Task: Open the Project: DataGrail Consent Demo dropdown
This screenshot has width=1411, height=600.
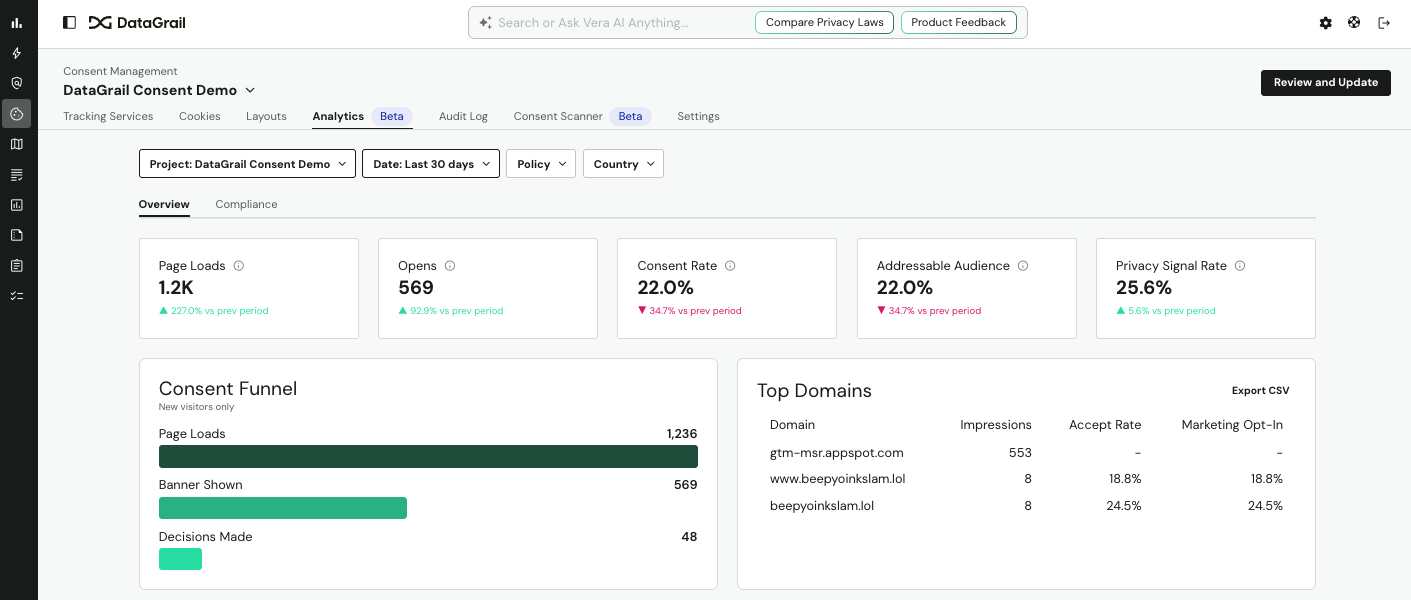Action: click(x=247, y=164)
